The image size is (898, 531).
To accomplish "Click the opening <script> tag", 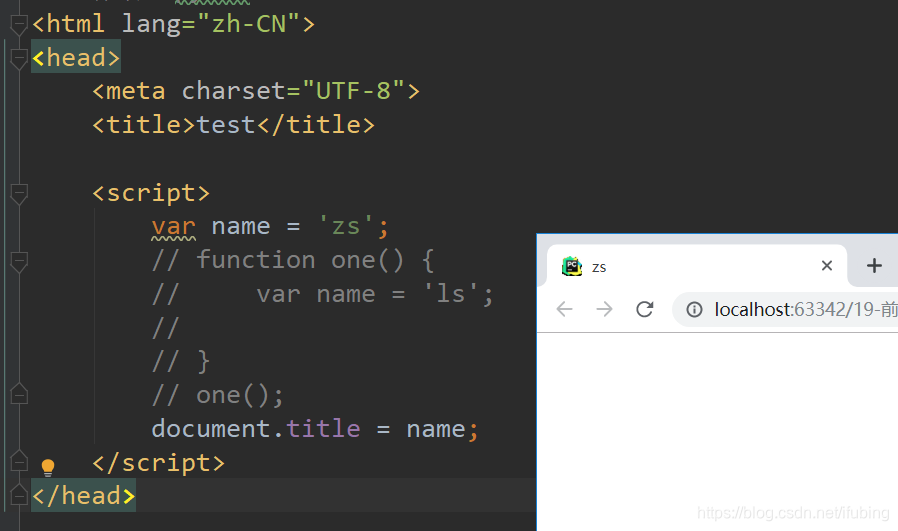I will pyautogui.click(x=151, y=194).
